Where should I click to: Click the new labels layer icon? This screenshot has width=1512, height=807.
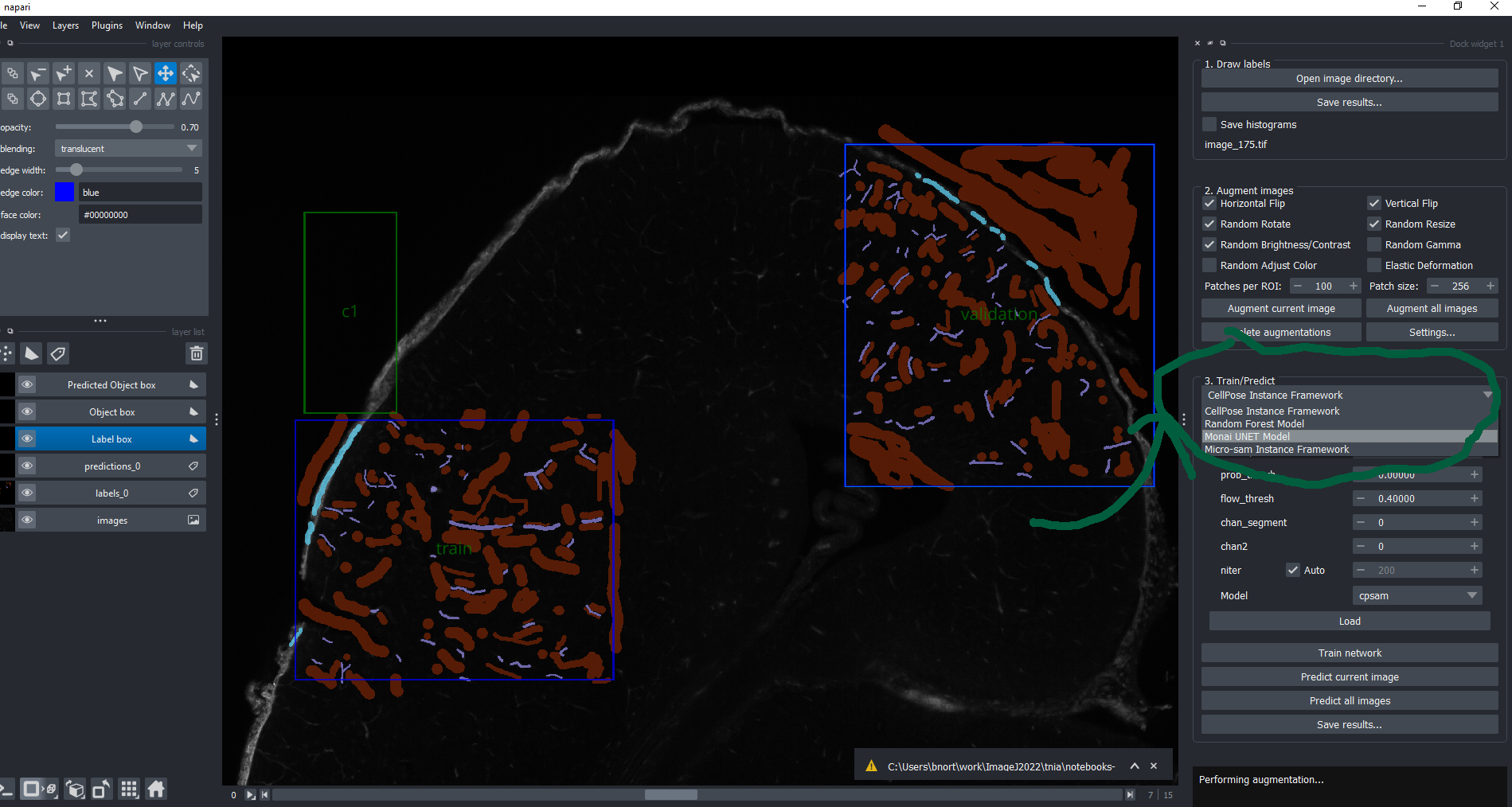(58, 353)
